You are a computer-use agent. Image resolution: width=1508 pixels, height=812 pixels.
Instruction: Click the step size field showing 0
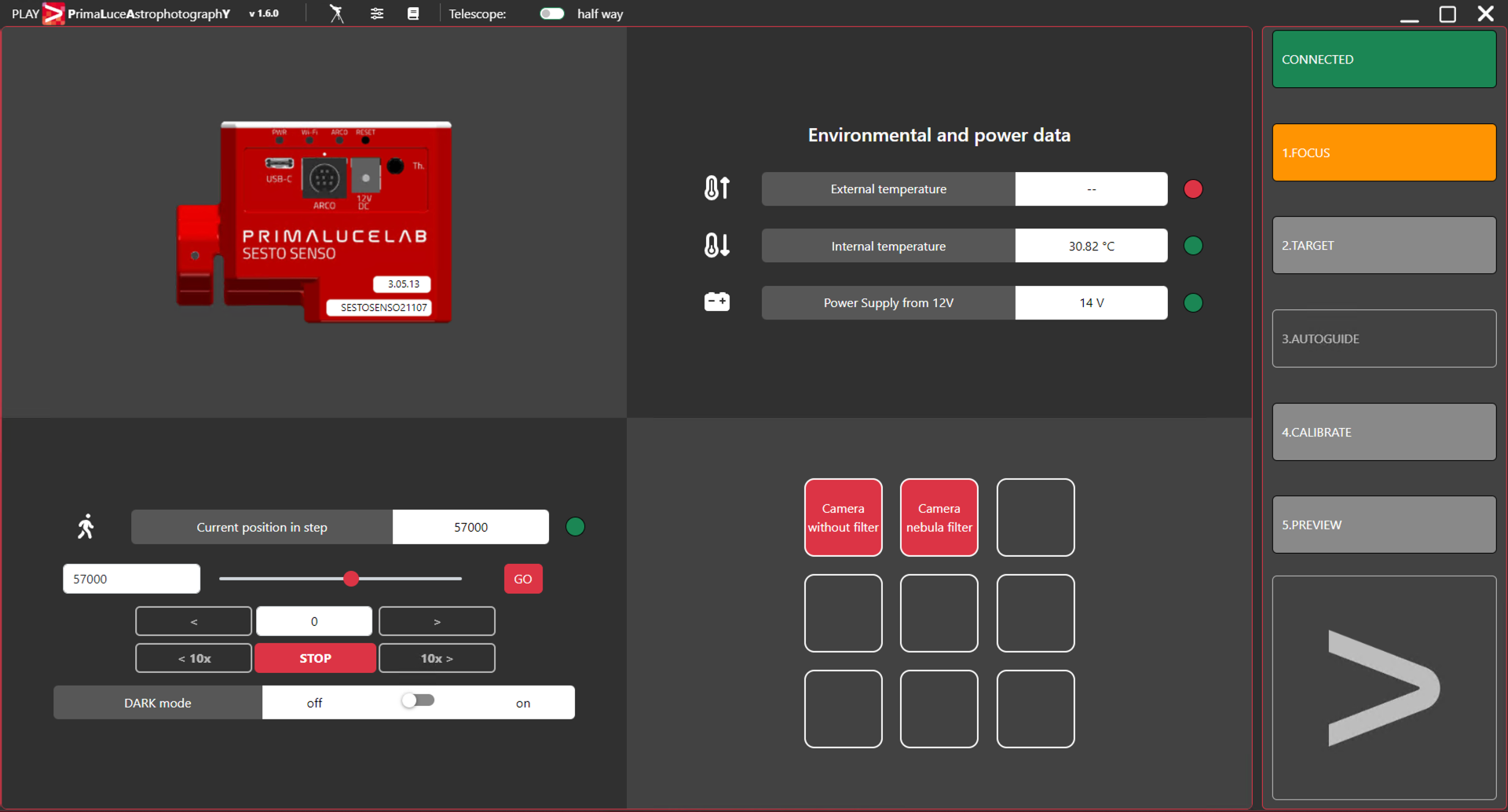(314, 621)
